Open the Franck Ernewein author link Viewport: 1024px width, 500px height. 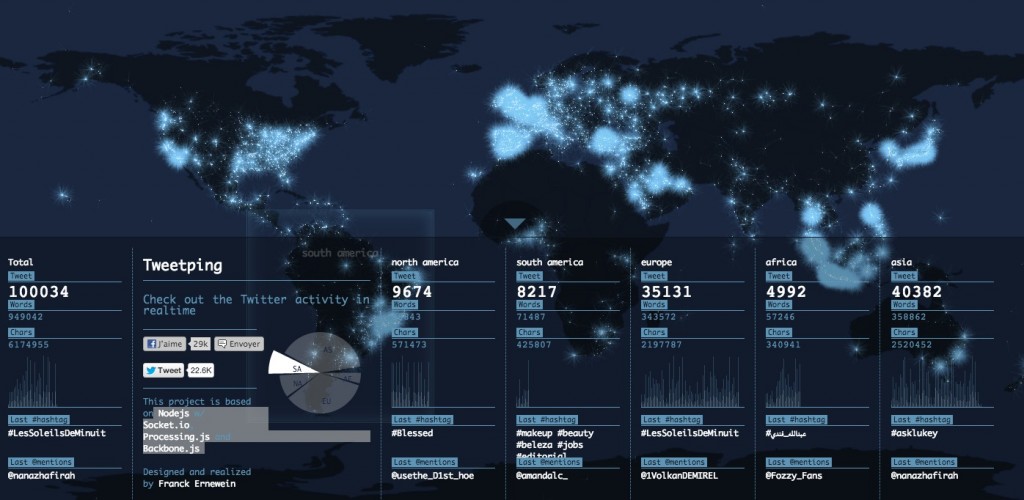click(x=197, y=484)
